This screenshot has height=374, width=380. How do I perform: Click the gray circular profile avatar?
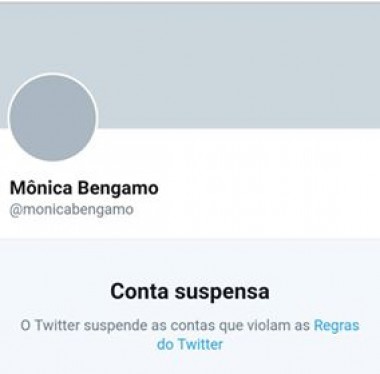click(53, 118)
